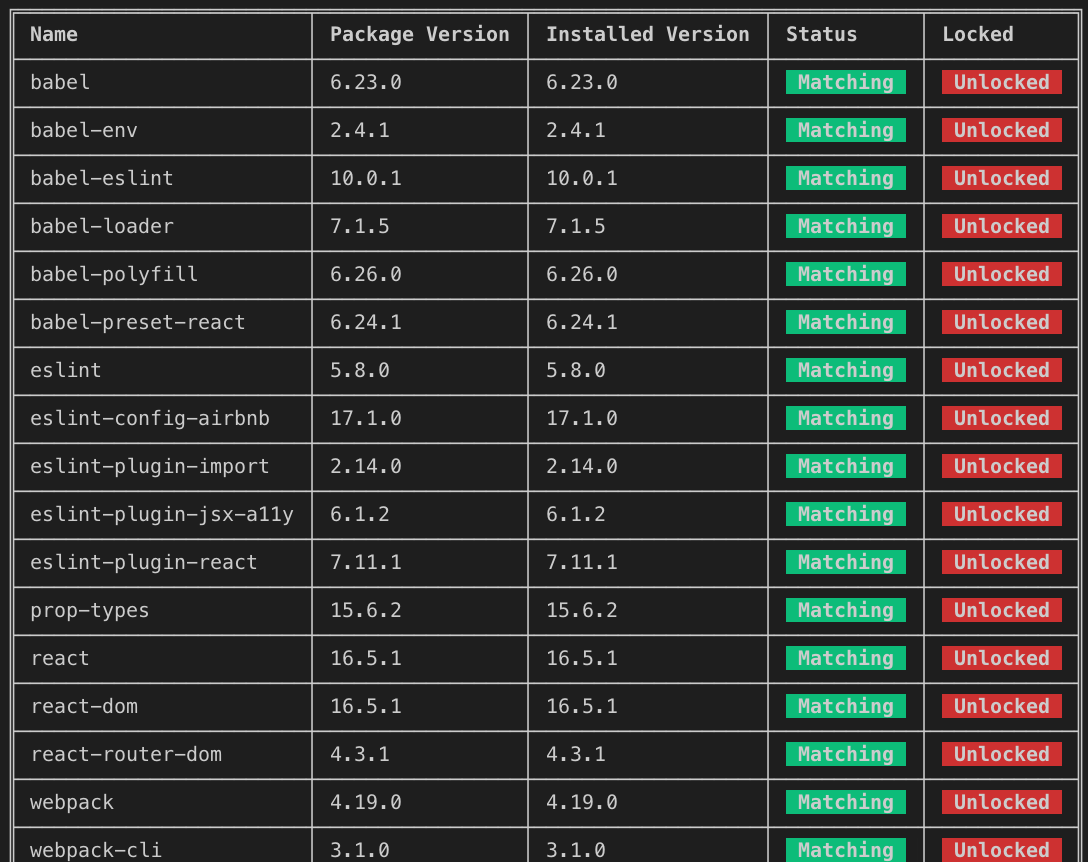Select the eslint-config-airbnb package name
This screenshot has width=1088, height=862.
(150, 418)
